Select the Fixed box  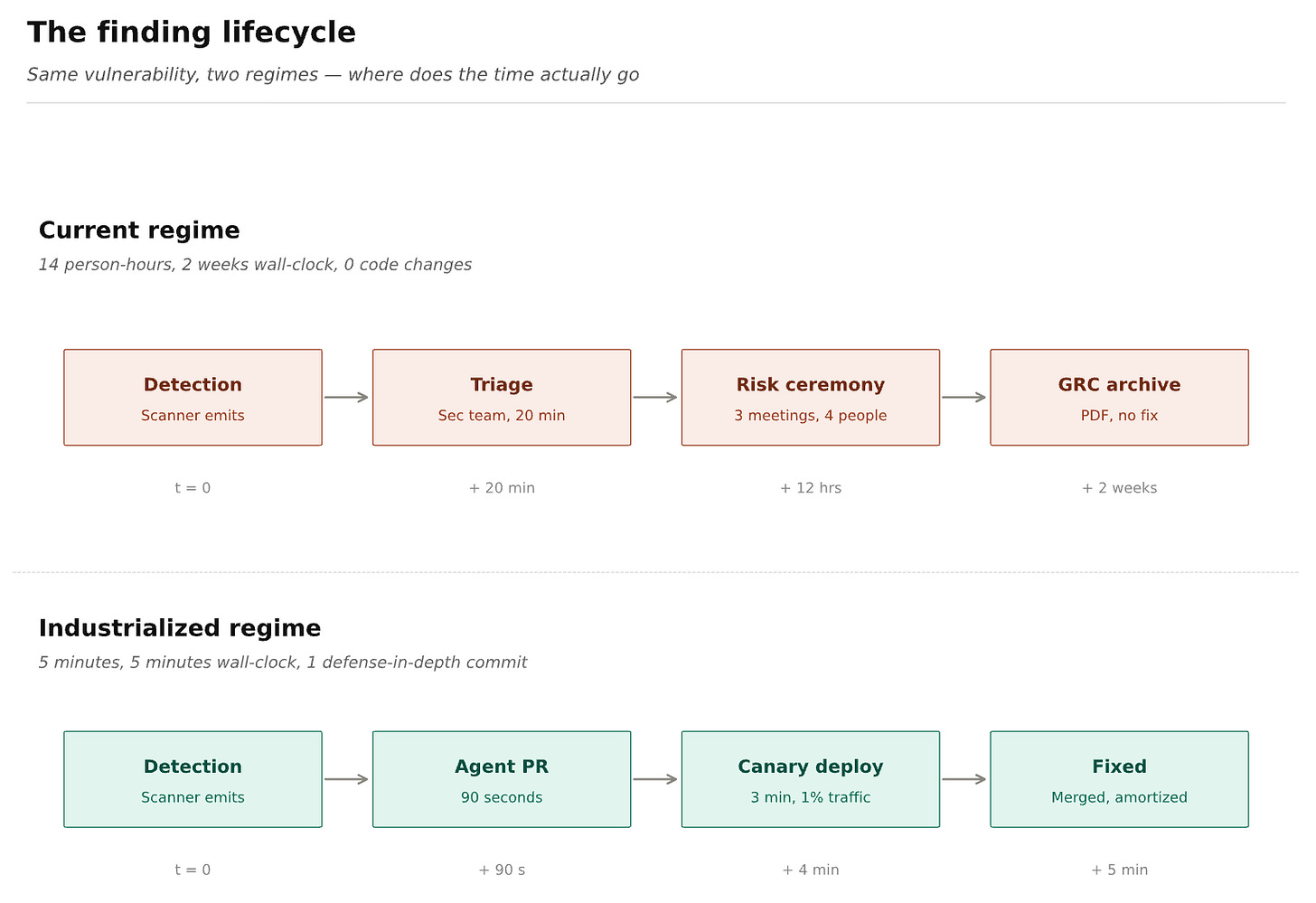[x=1119, y=779]
